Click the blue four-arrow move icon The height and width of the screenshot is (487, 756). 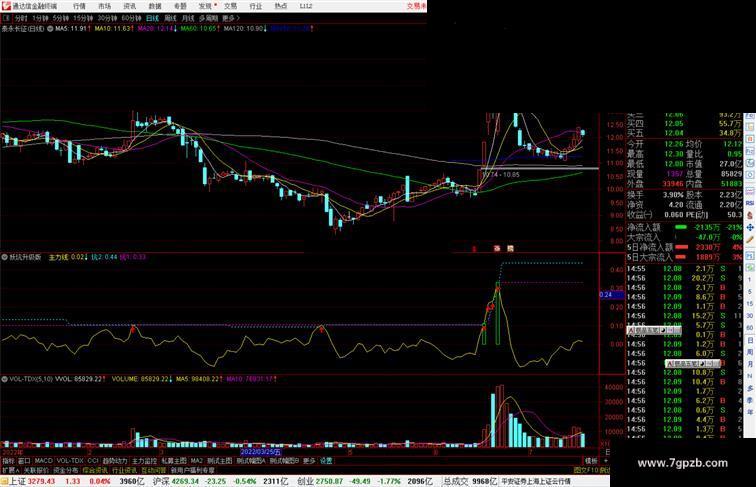point(750,228)
